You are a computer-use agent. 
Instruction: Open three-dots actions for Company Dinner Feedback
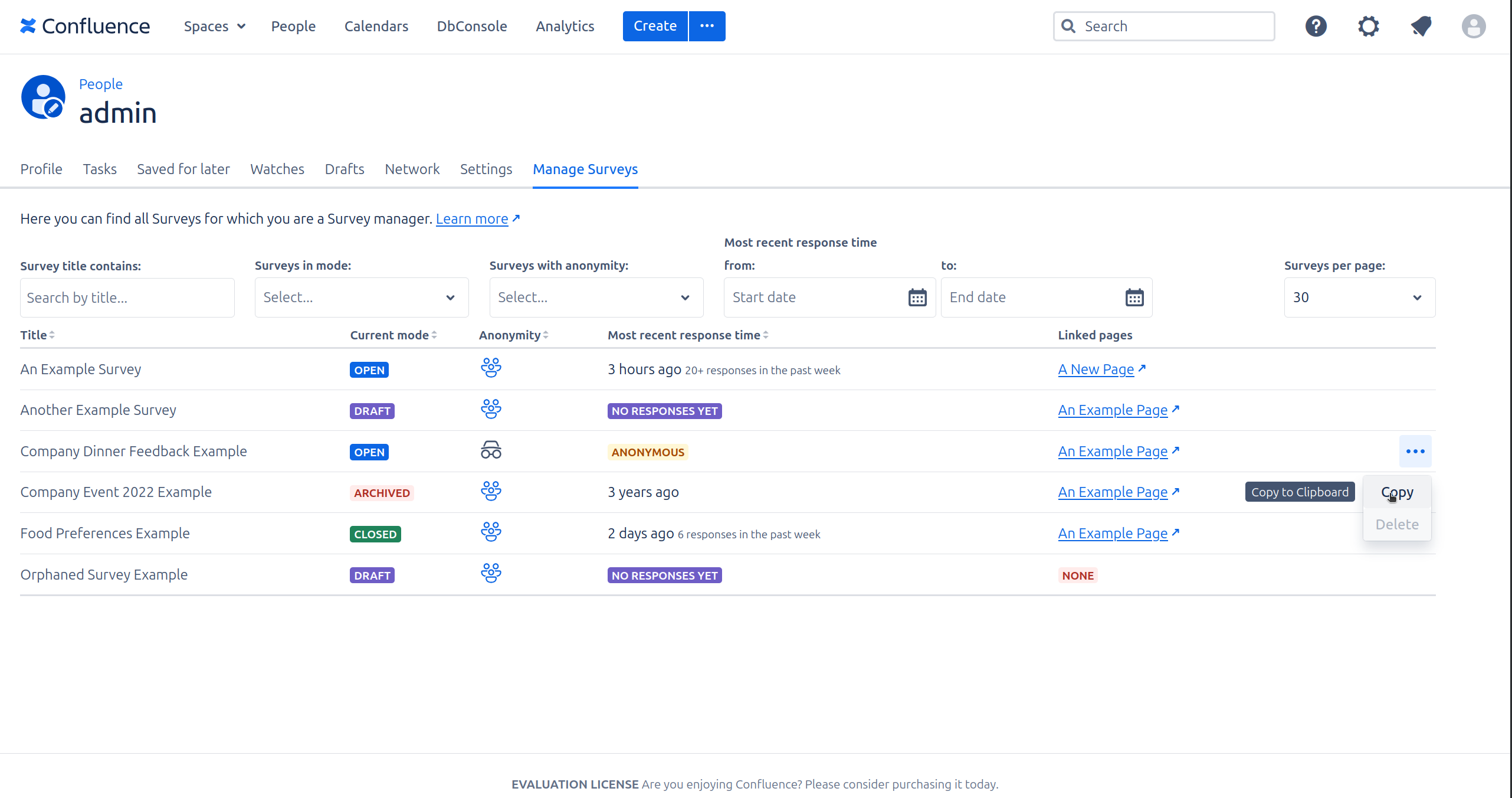pos(1415,452)
